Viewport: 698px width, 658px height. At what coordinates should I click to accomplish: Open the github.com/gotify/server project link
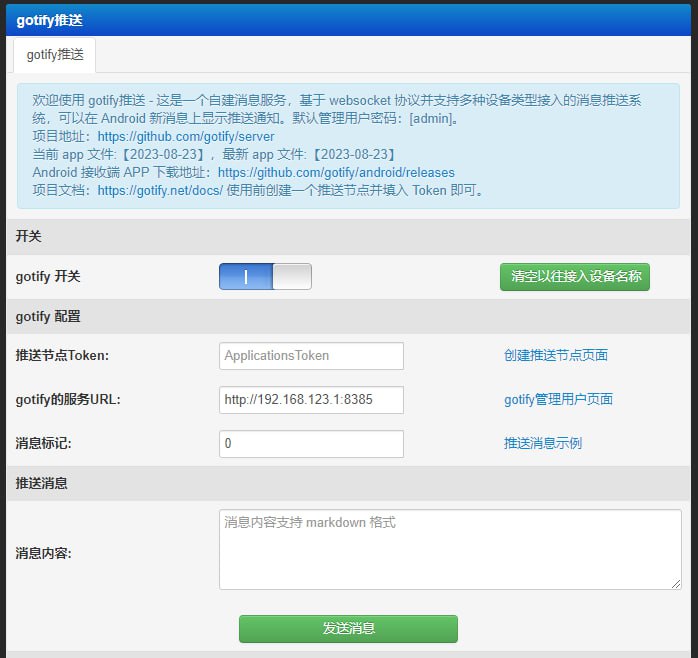click(186, 136)
